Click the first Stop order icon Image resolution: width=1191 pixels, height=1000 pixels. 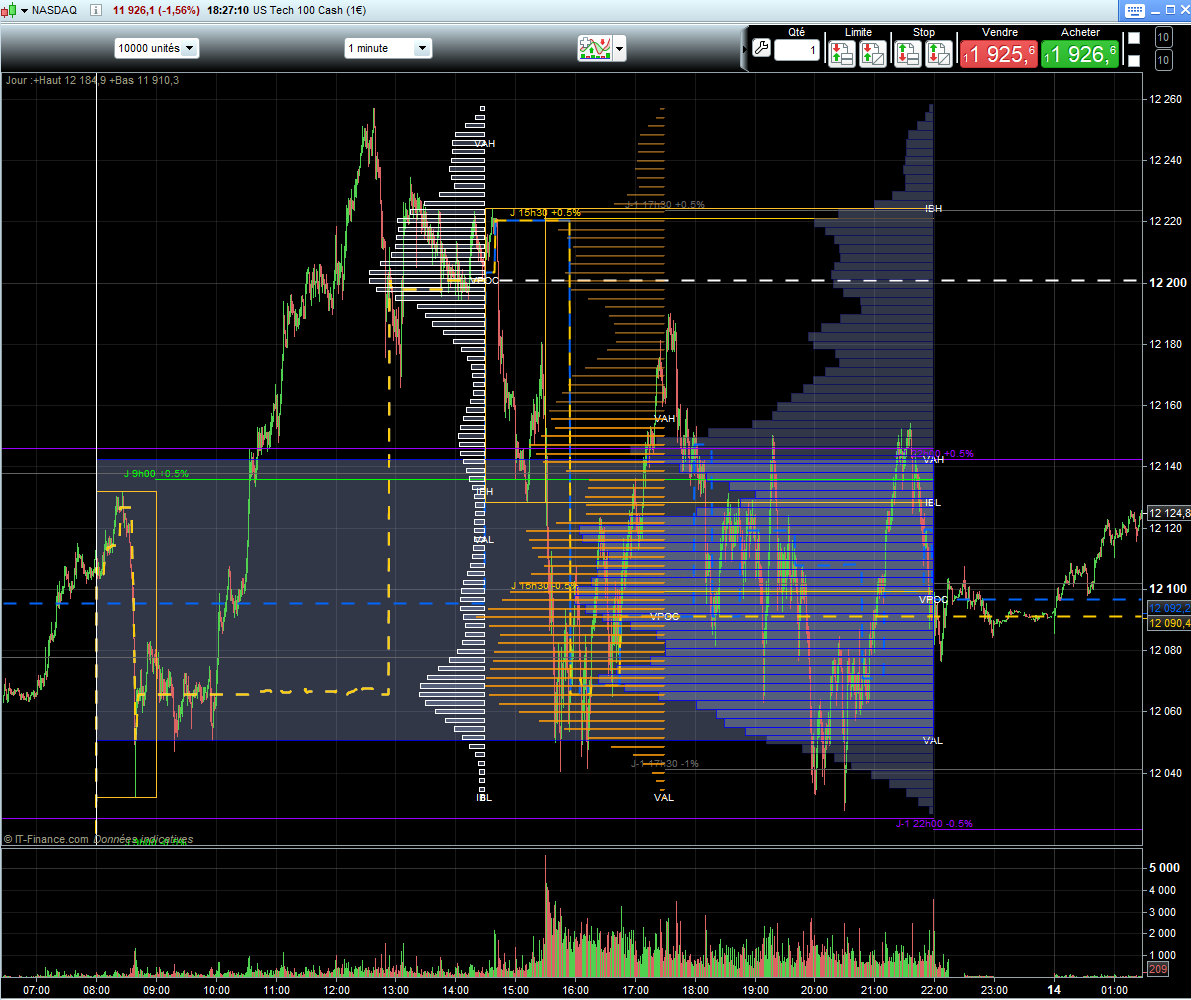pos(908,54)
